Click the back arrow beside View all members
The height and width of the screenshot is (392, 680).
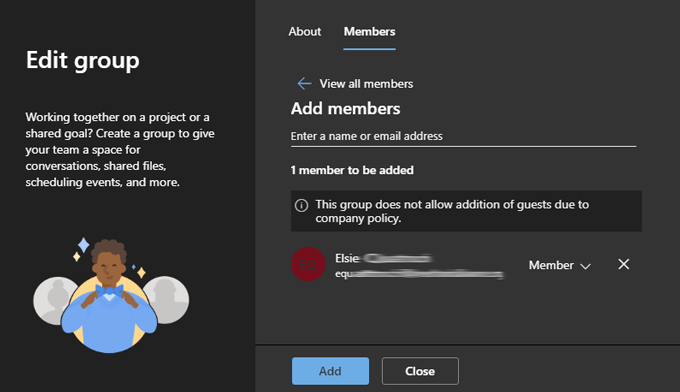[x=304, y=84]
